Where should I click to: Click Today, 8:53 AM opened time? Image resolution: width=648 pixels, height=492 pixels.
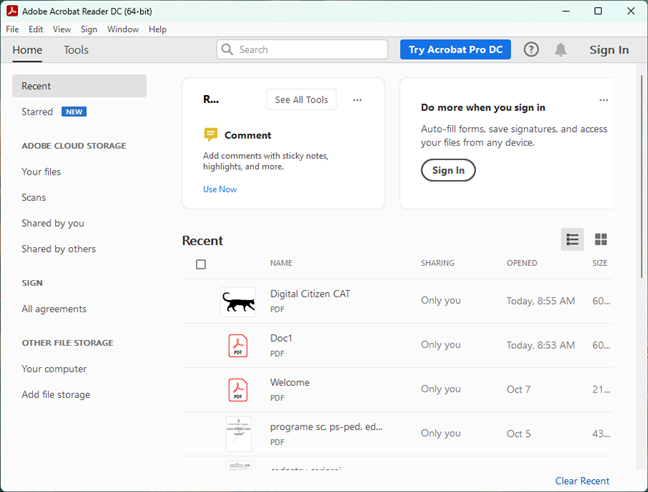[541, 345]
